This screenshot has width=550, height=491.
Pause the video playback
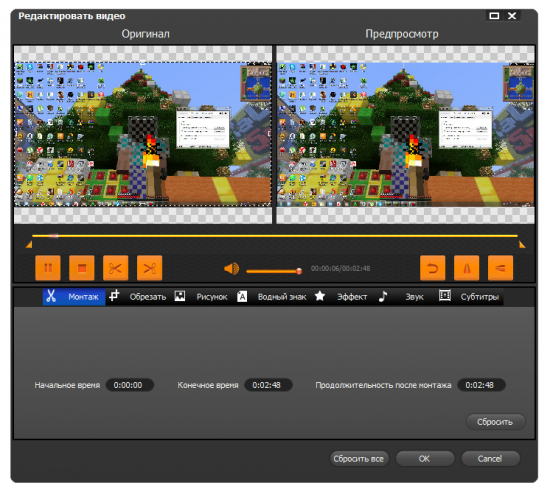(48, 268)
